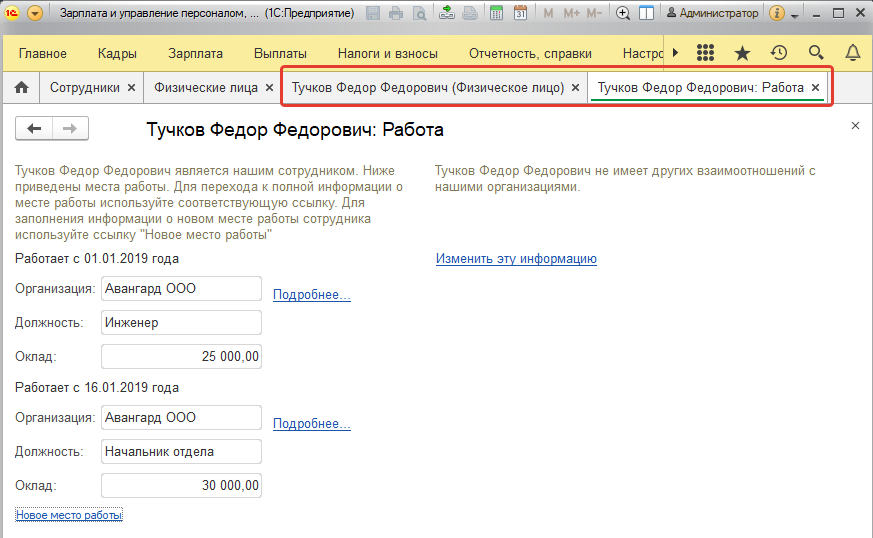Expand hidden sections with the arrow
This screenshot has width=873, height=538.
pos(675,53)
